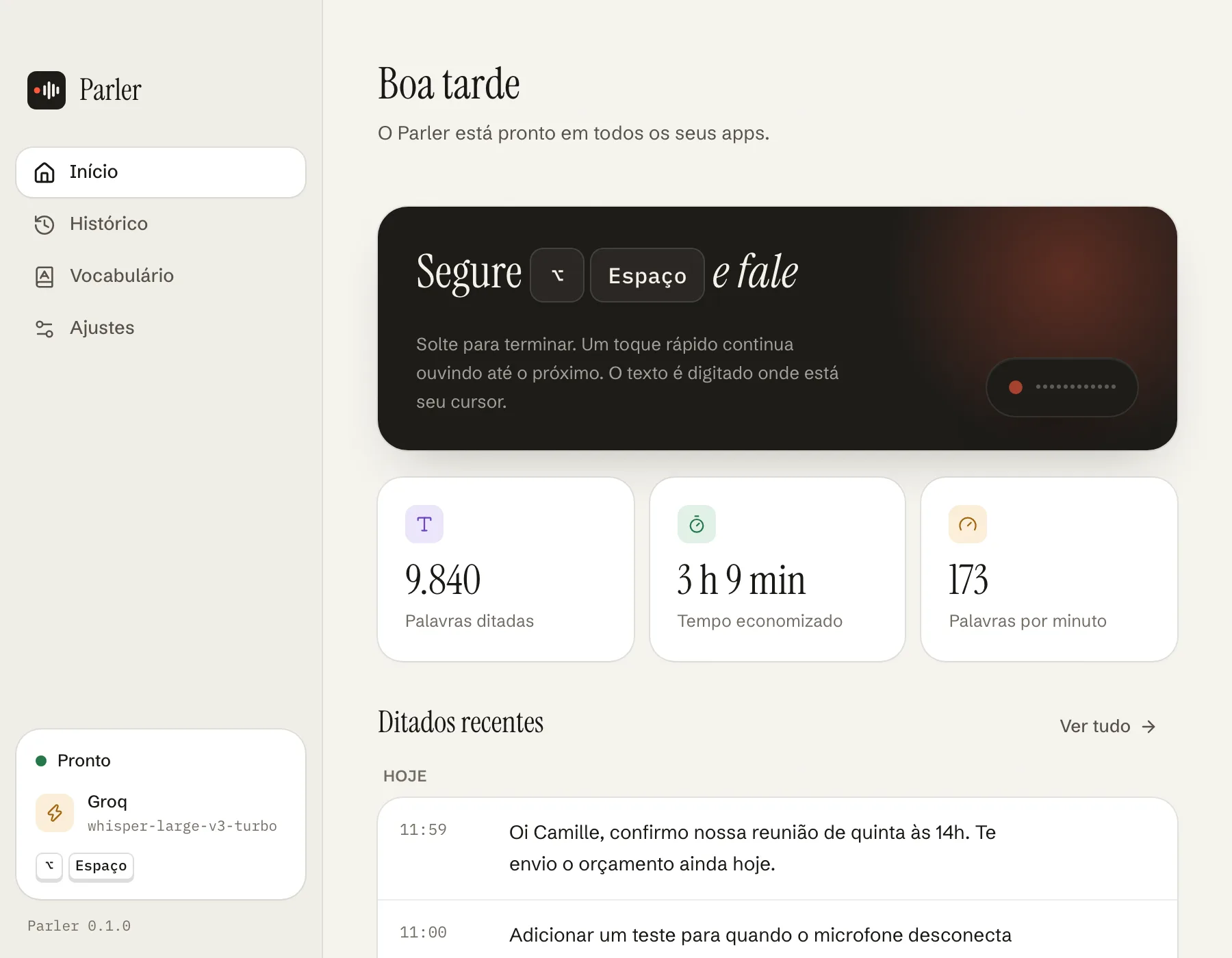Click the Espaço key in hero banner
This screenshot has width=1232, height=958.
647,275
